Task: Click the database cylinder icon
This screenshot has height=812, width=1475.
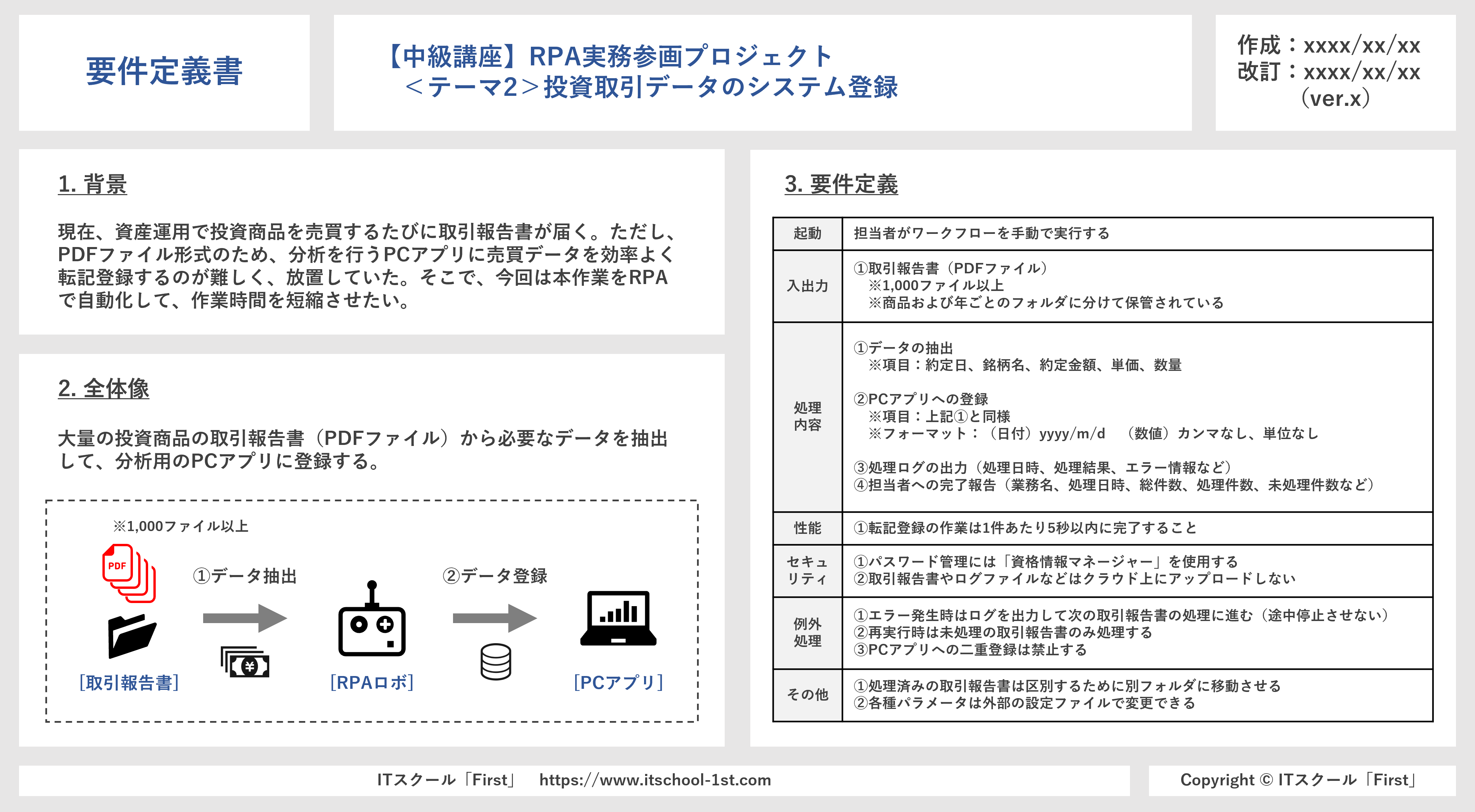Action: click(495, 662)
